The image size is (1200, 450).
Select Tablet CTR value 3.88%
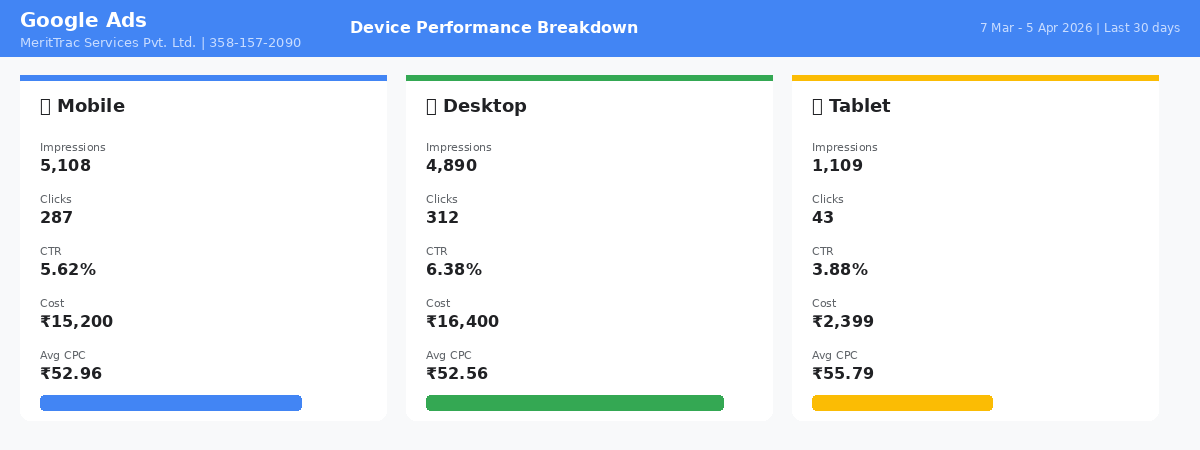pyautogui.click(x=840, y=270)
